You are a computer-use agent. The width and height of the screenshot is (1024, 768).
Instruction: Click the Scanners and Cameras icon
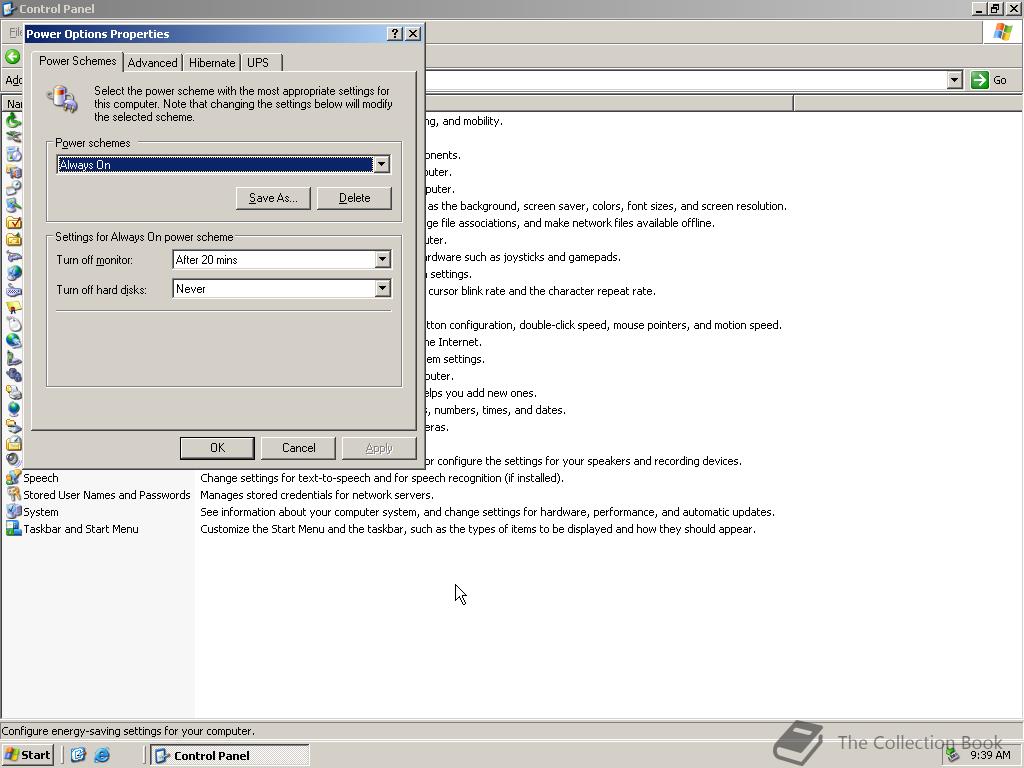(13, 426)
